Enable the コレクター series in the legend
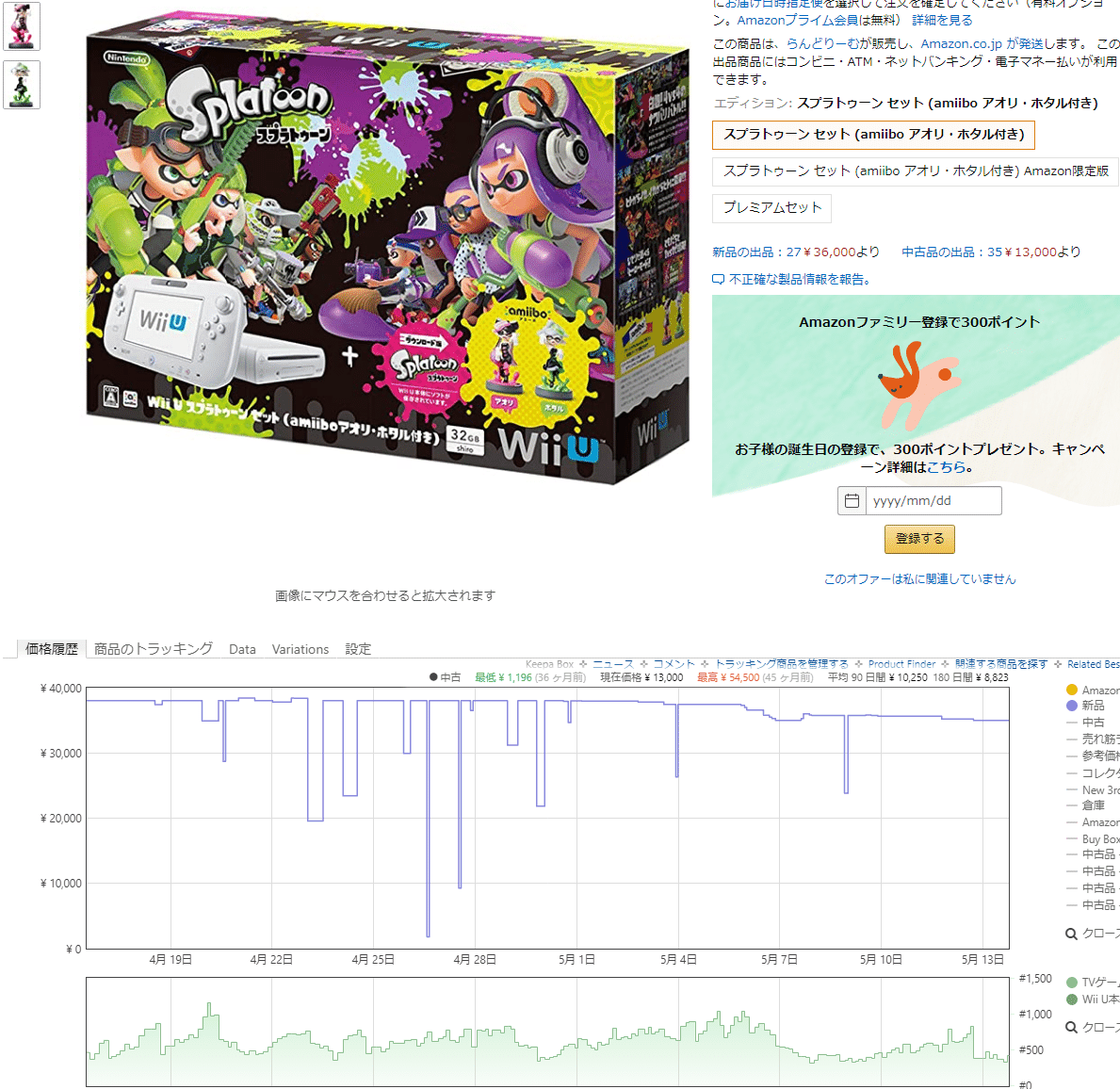 [x=1093, y=773]
